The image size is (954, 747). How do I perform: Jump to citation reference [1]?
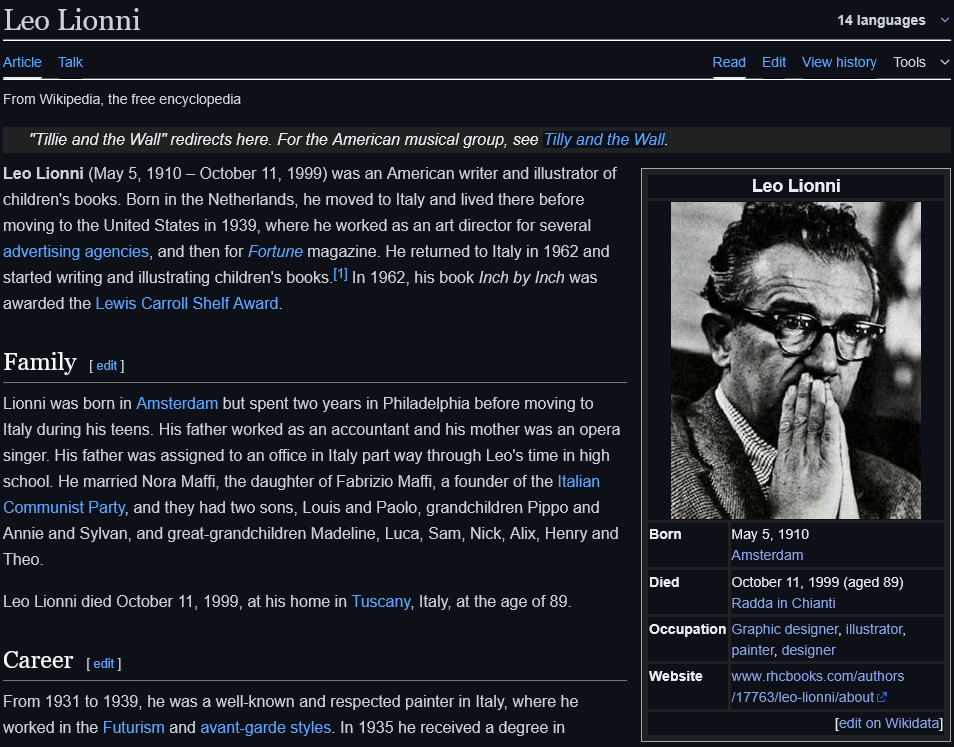[340, 274]
